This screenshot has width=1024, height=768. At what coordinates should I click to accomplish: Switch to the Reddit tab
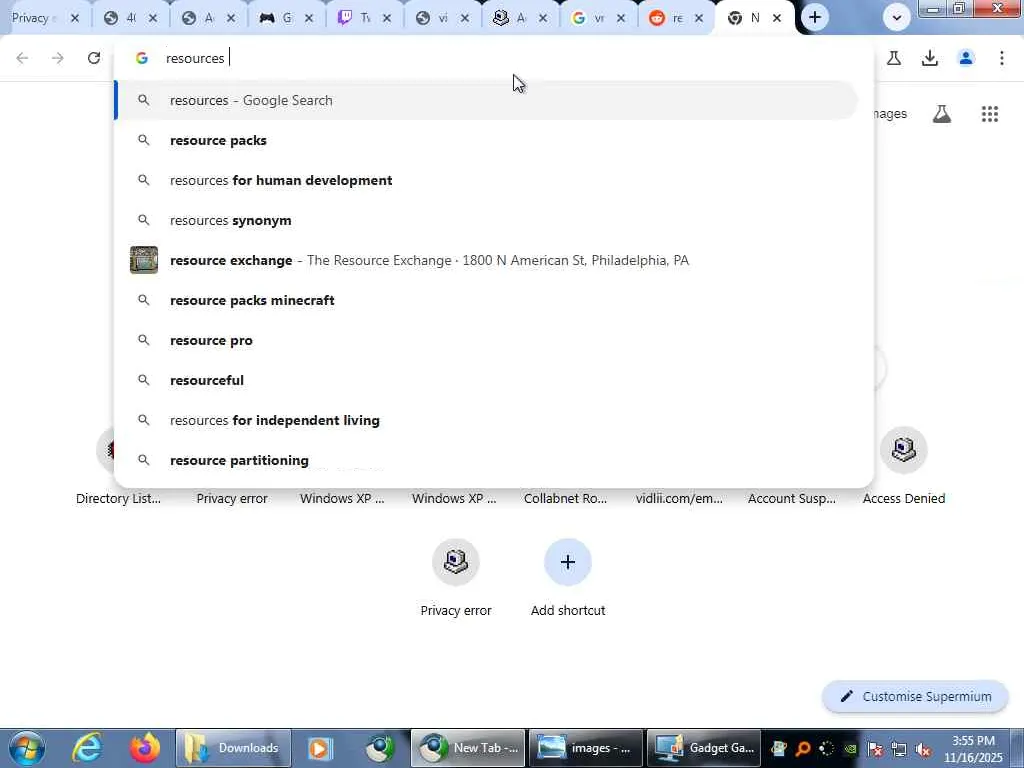(669, 18)
